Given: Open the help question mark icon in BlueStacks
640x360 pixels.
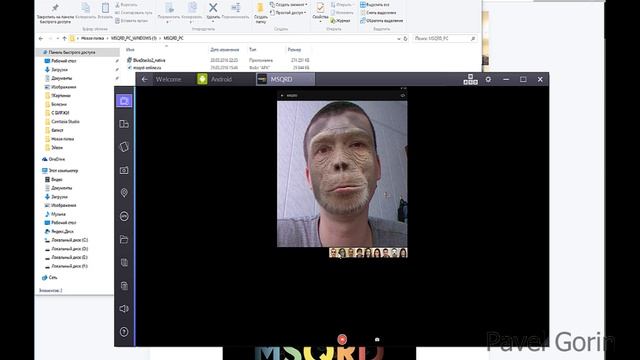Looking at the screenshot, I should [x=124, y=332].
